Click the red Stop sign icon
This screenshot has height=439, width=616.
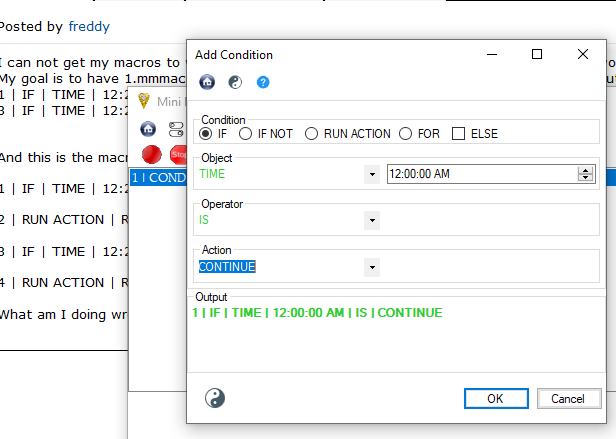point(178,154)
